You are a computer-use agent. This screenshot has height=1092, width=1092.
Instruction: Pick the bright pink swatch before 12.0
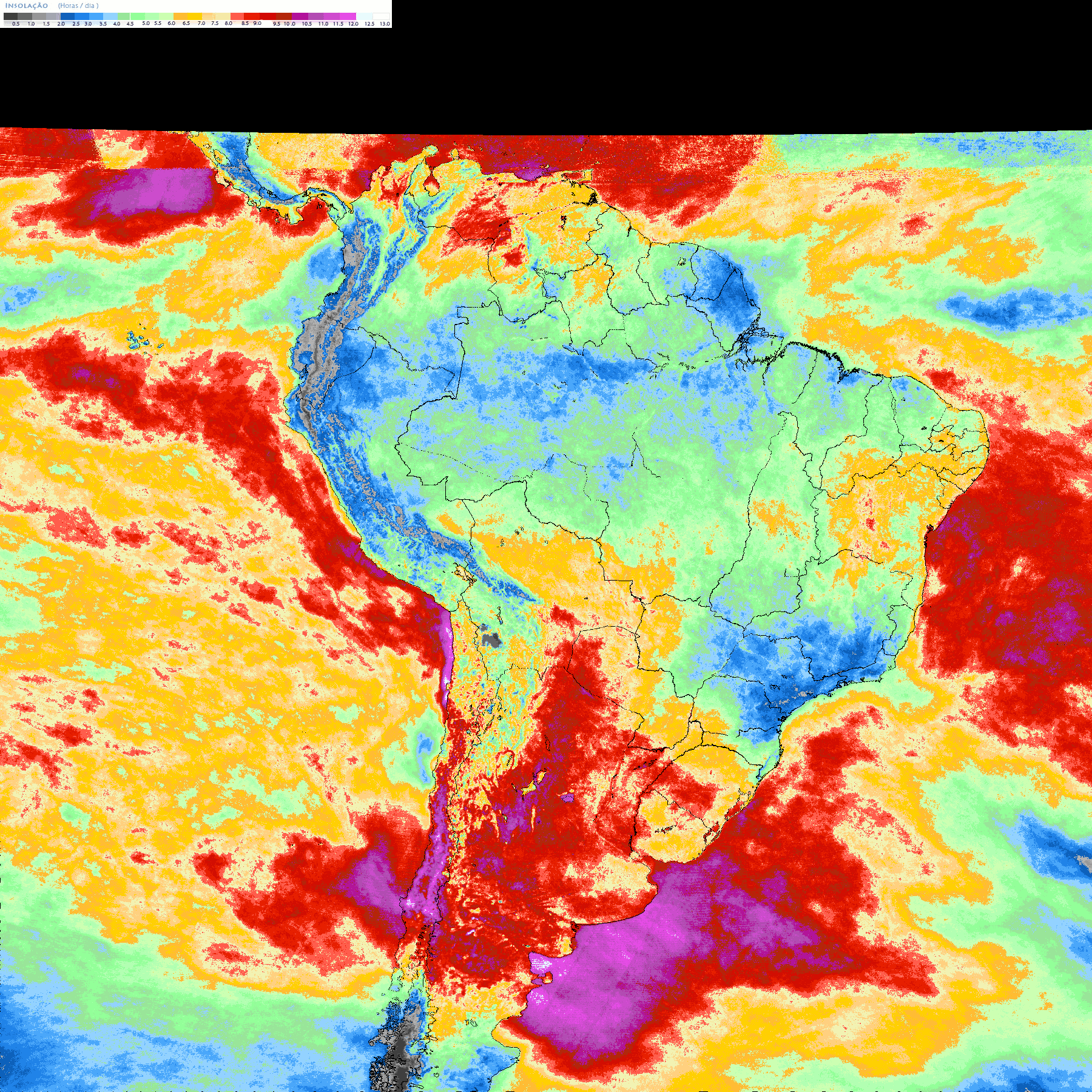pyautogui.click(x=348, y=16)
